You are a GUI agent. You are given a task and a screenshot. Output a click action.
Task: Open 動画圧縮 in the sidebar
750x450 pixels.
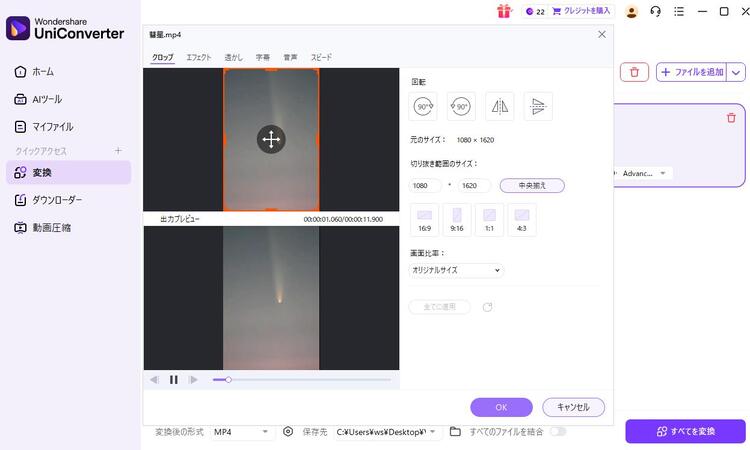tap(68, 228)
